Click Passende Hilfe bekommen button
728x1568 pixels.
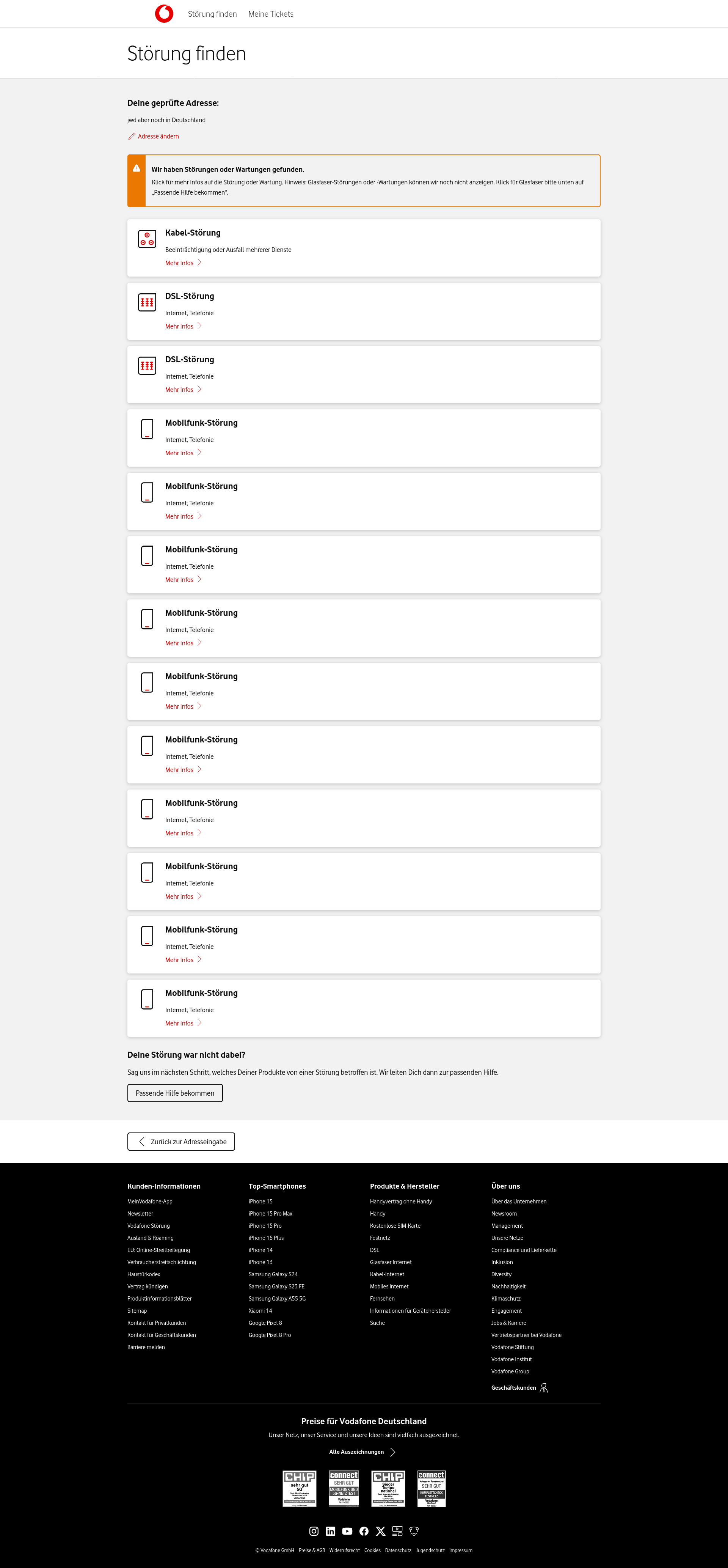pos(175,1093)
